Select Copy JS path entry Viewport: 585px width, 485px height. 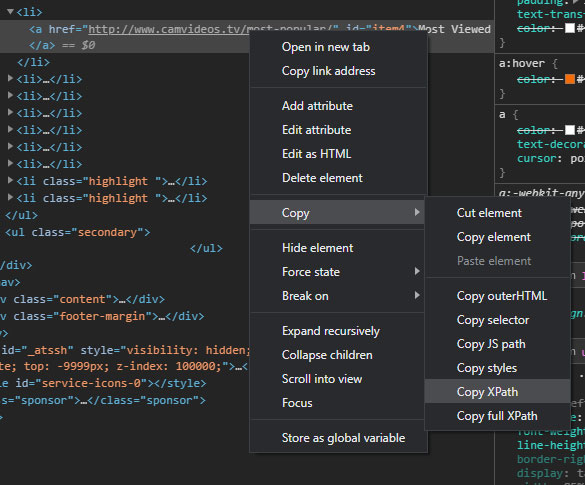(497, 344)
